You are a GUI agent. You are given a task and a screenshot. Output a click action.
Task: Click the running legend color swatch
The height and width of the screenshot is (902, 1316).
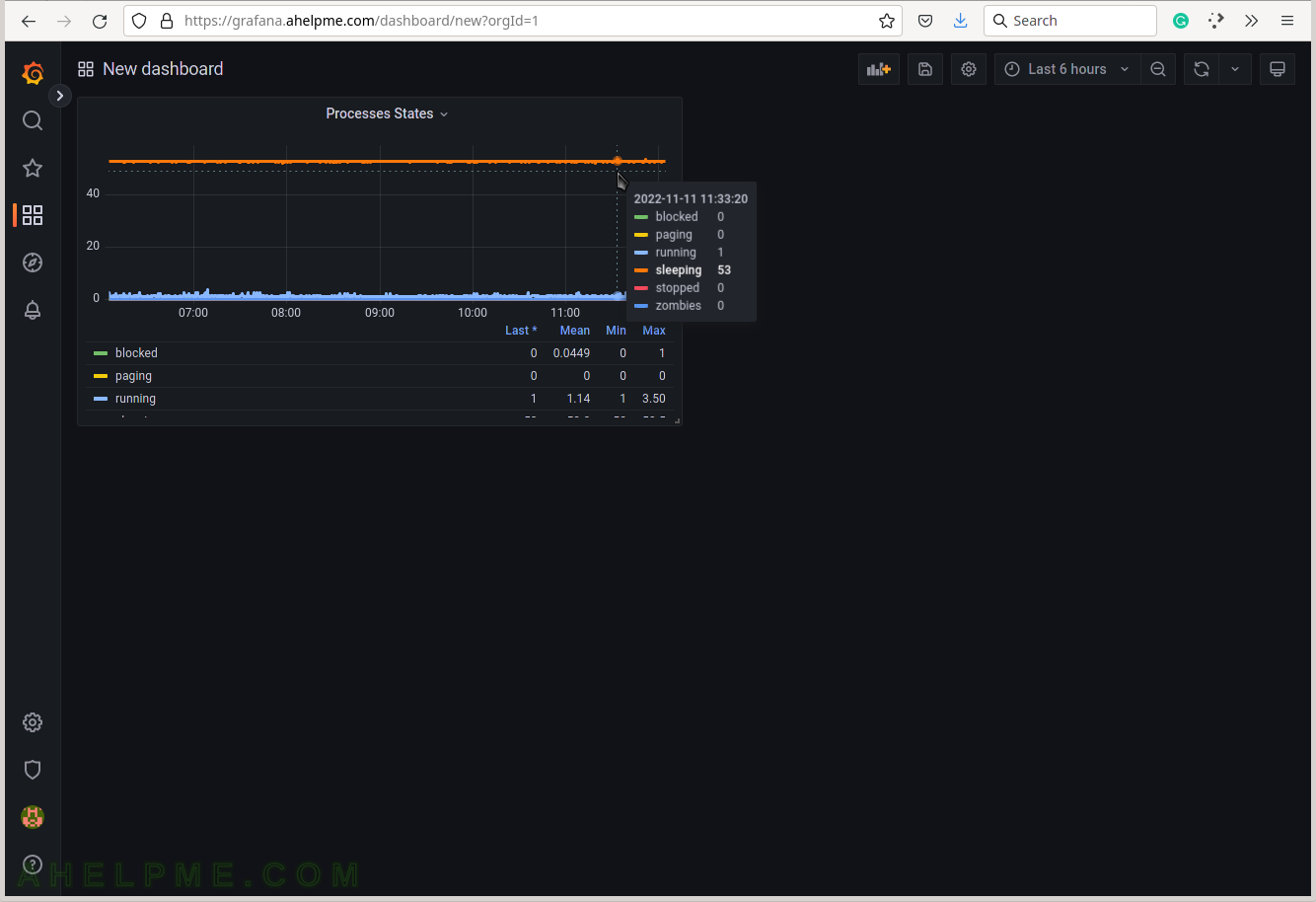pos(101,399)
